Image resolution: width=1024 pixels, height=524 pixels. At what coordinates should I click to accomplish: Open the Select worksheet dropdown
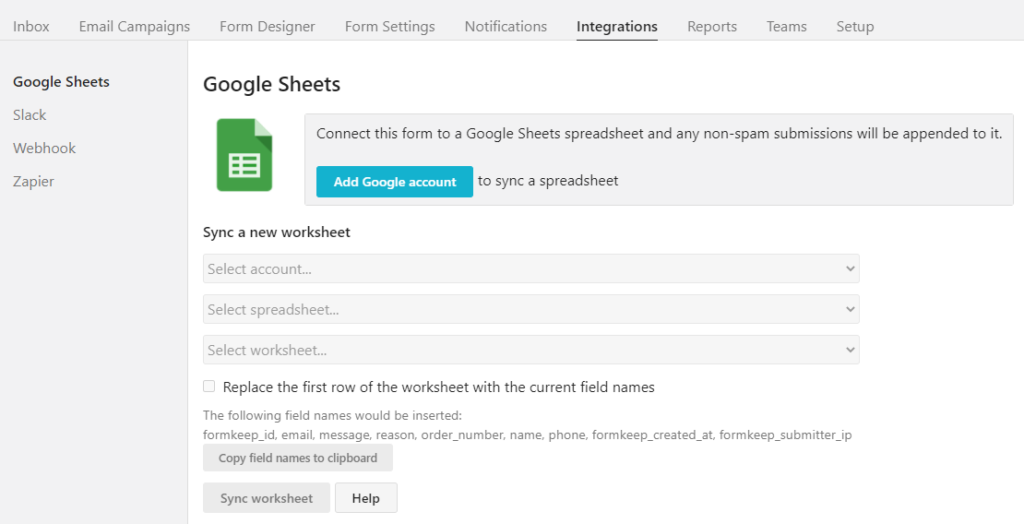(530, 350)
